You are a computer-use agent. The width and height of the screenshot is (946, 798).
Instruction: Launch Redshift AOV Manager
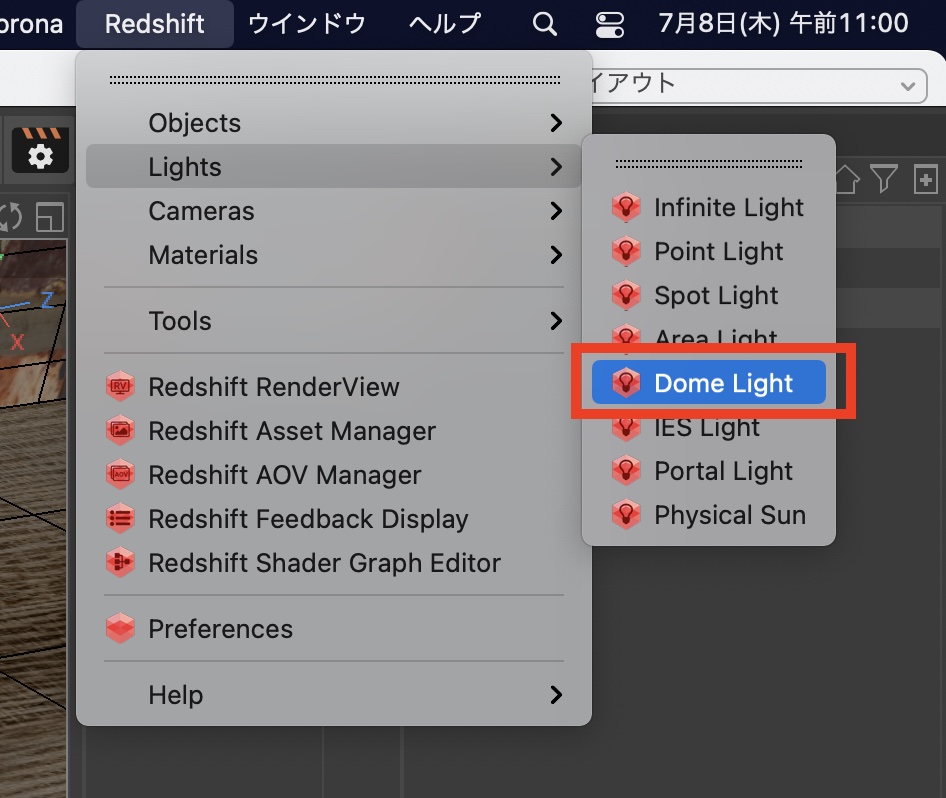(284, 475)
